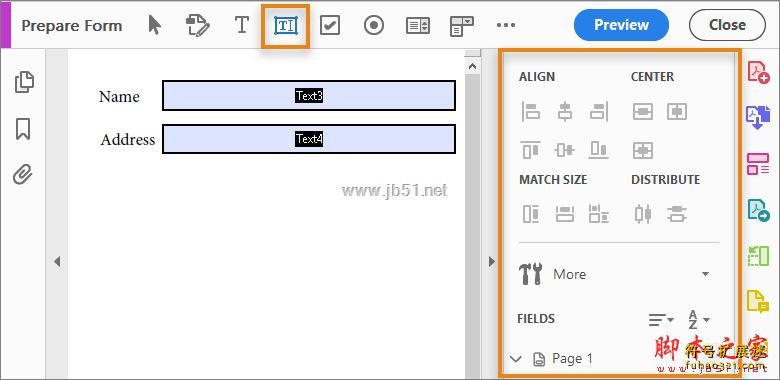Click the Close button
Screen dimensions: 780x380
point(727,25)
